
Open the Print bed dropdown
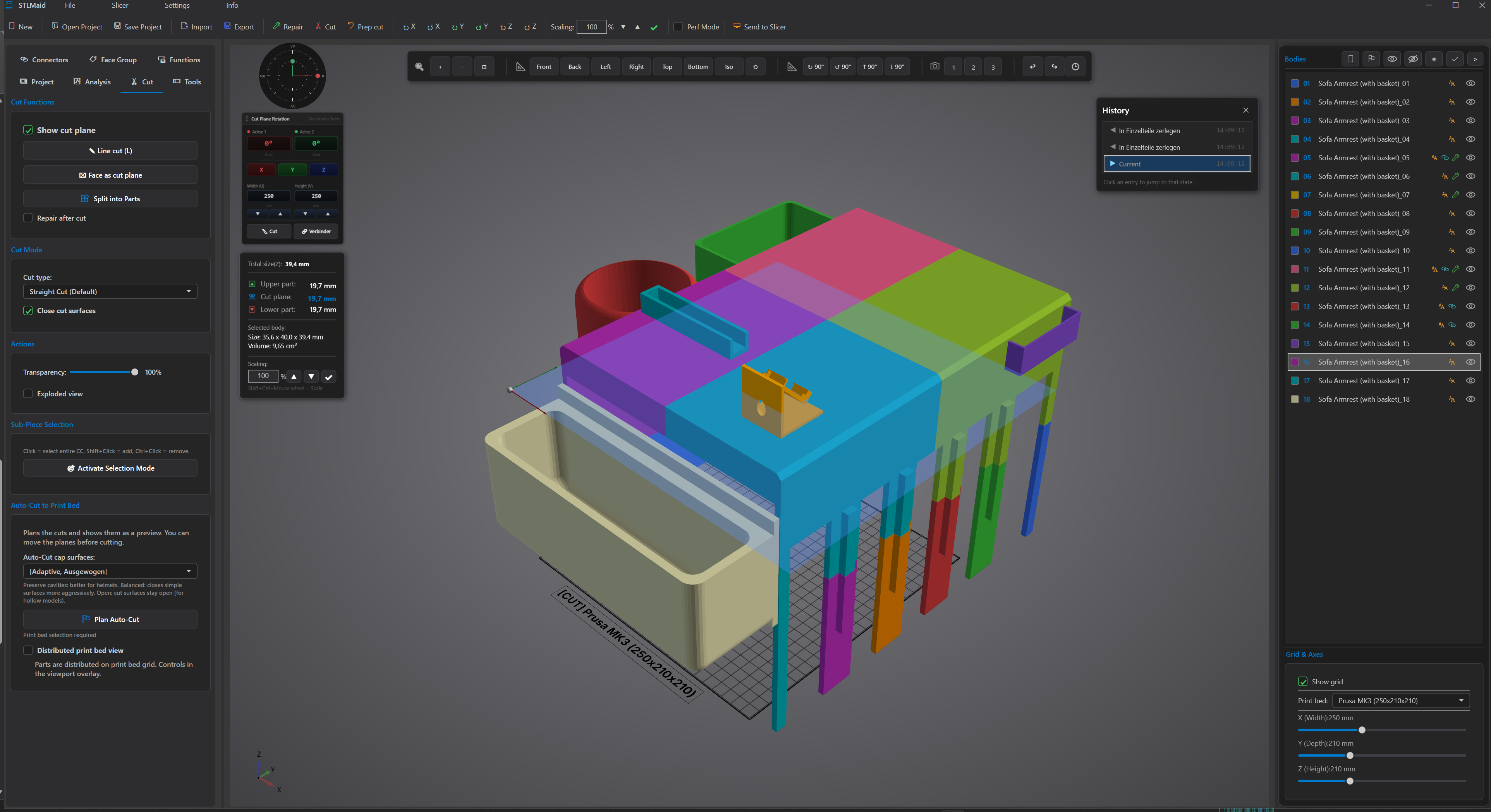1401,701
